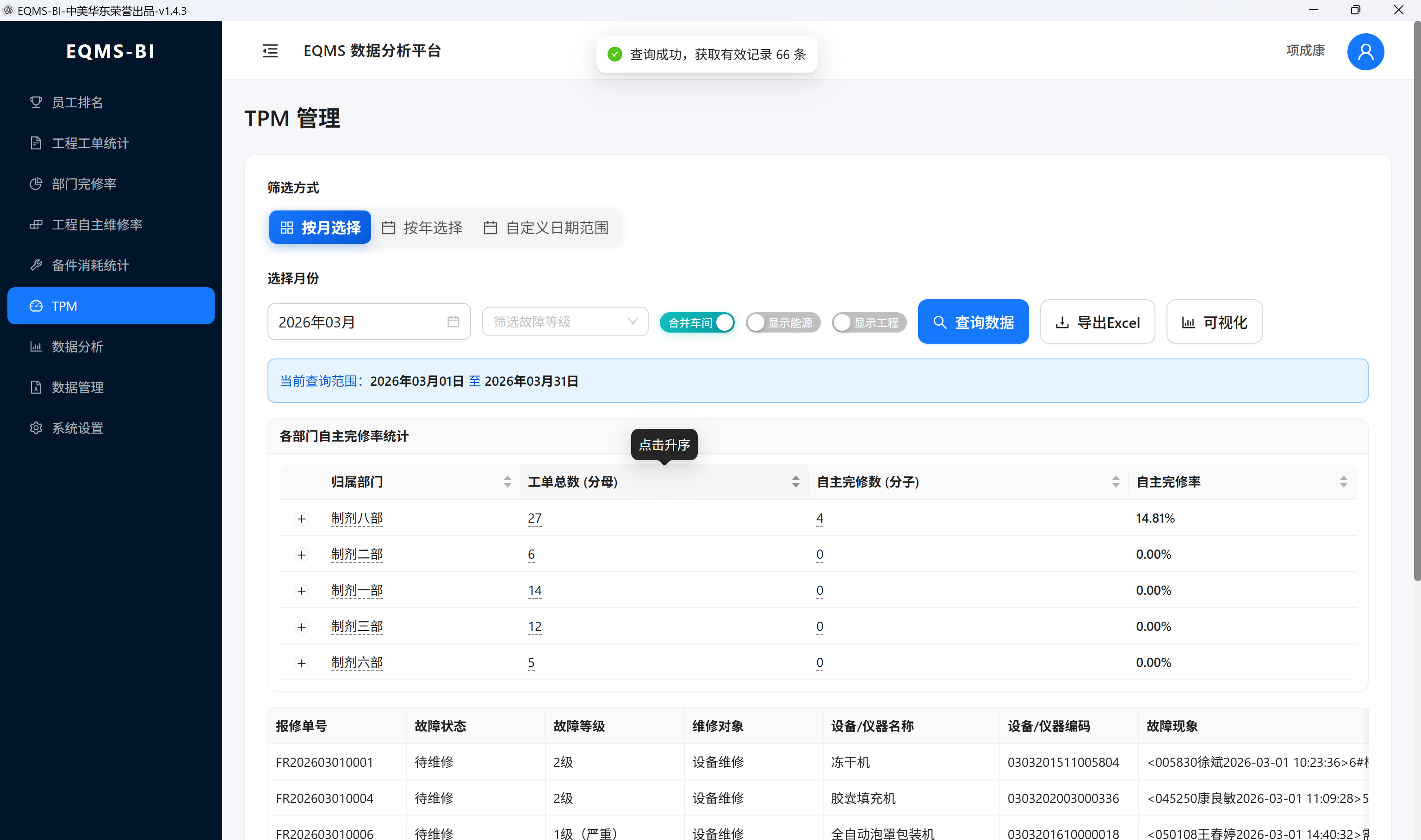Open the 可视化 chart button
This screenshot has height=840, width=1421.
(1214, 321)
